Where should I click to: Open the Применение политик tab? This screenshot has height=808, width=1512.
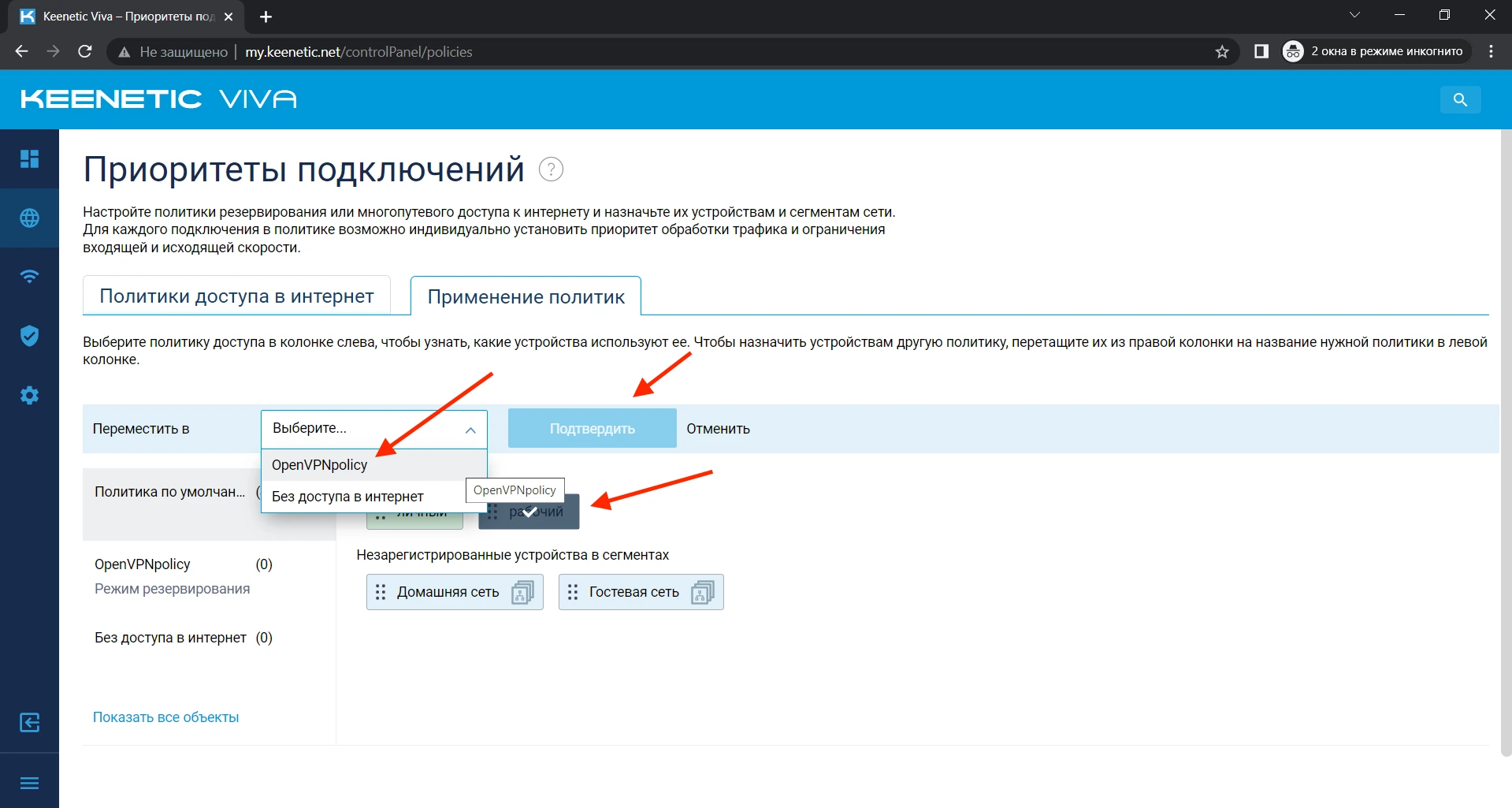pyautogui.click(x=525, y=296)
